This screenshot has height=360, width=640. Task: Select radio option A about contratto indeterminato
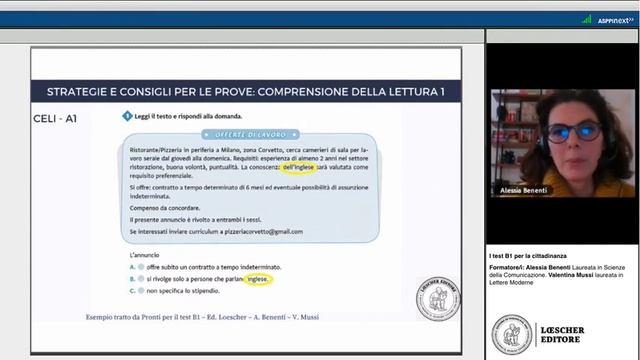(x=141, y=267)
